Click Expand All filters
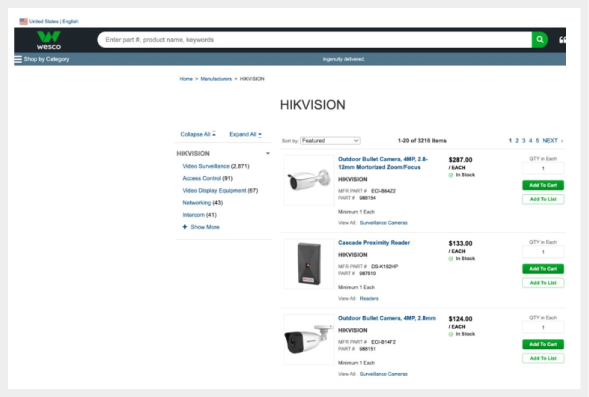 click(245, 134)
